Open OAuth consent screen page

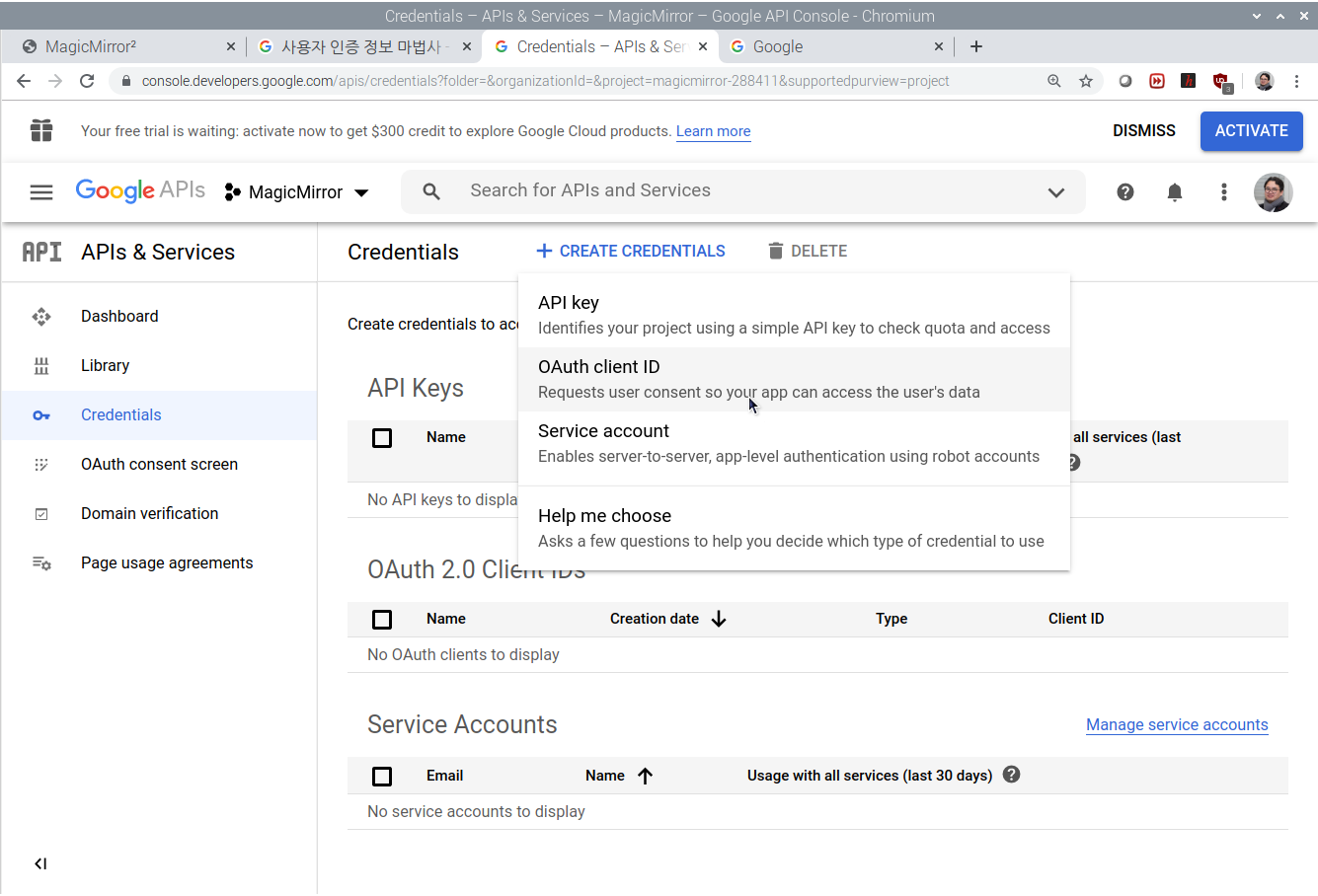(x=159, y=464)
